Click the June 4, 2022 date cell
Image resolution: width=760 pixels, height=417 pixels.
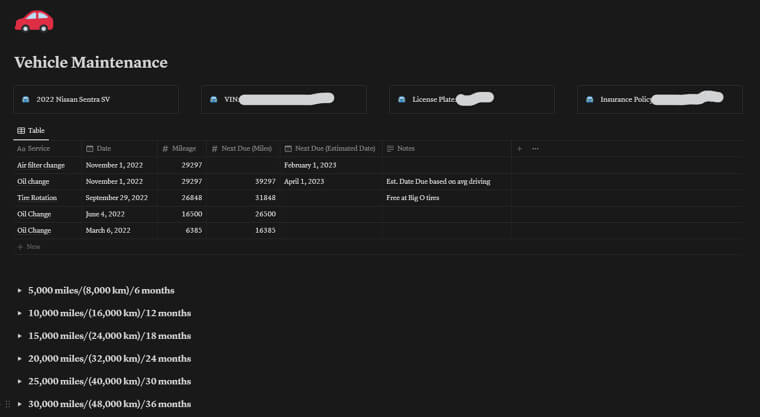pos(120,214)
